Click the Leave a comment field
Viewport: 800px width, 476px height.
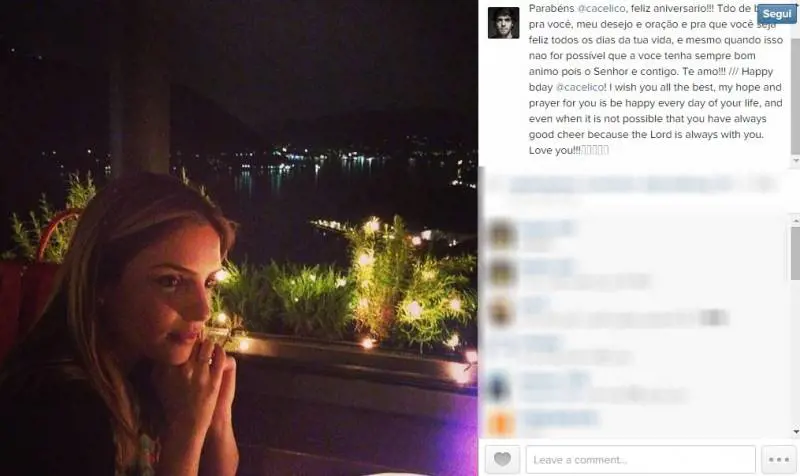click(x=640, y=459)
